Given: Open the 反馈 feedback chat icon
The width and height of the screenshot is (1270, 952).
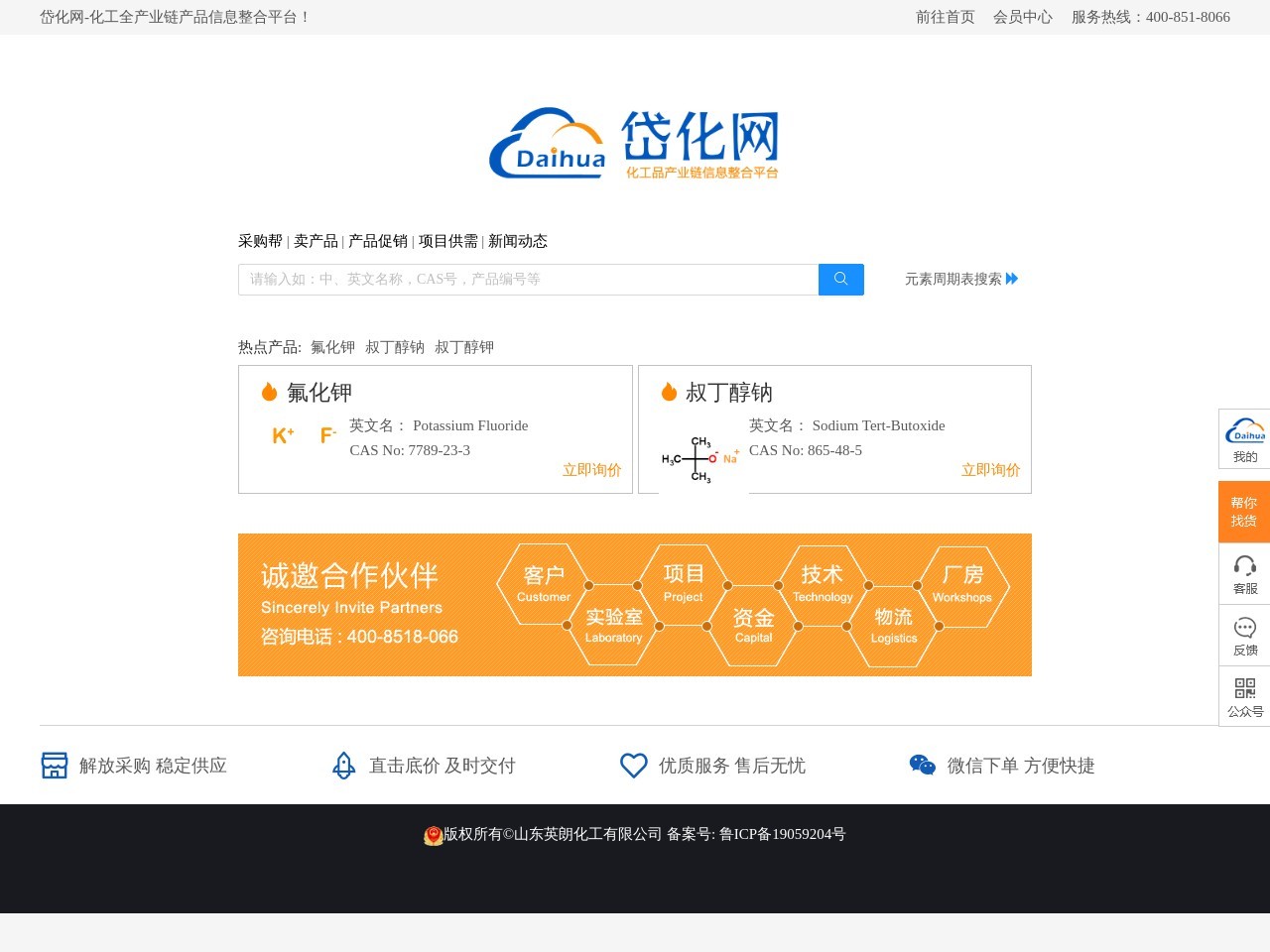Looking at the screenshot, I should tap(1244, 628).
